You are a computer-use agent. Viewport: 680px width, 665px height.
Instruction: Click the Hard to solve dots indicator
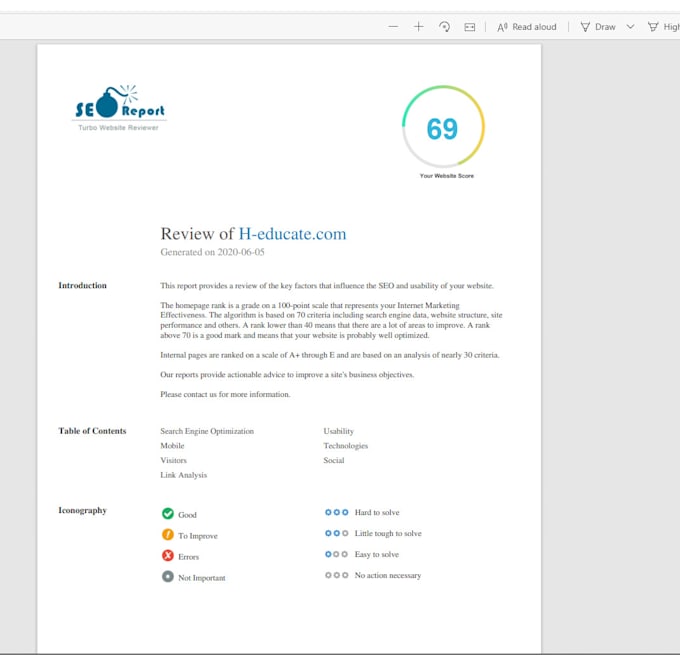click(336, 512)
